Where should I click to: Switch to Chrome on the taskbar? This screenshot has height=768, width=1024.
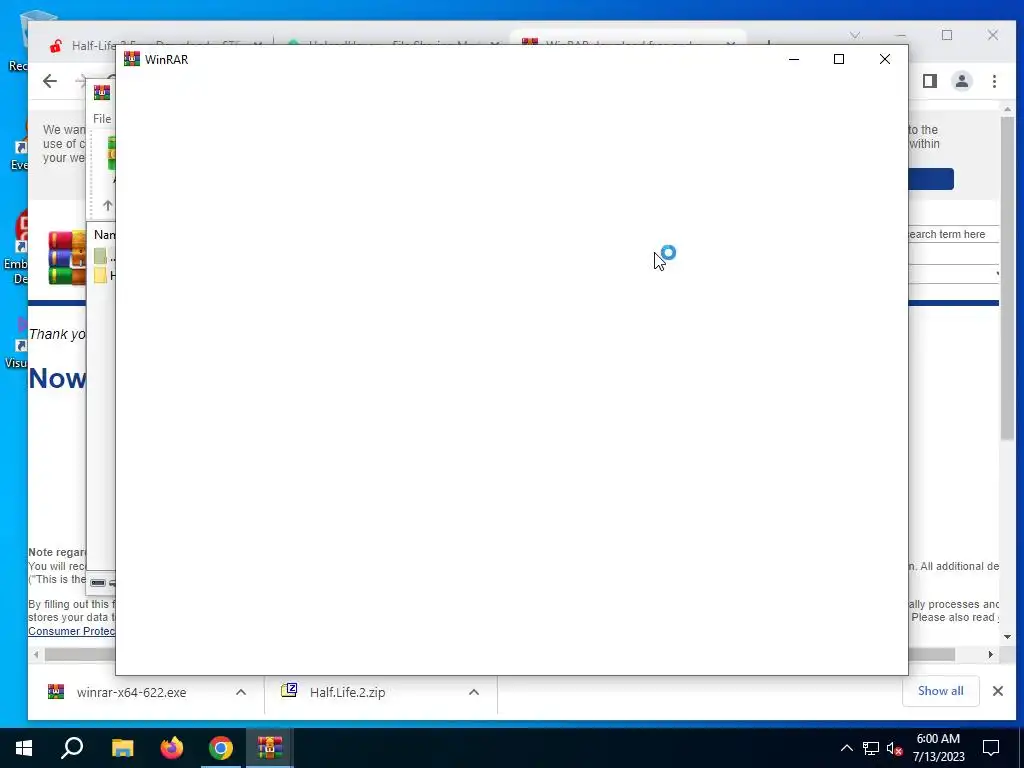coord(221,748)
